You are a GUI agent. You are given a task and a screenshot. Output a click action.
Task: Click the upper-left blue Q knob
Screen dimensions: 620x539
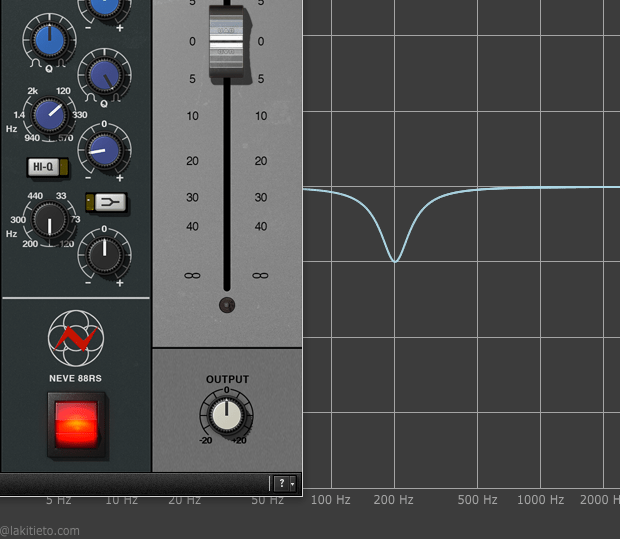48,41
